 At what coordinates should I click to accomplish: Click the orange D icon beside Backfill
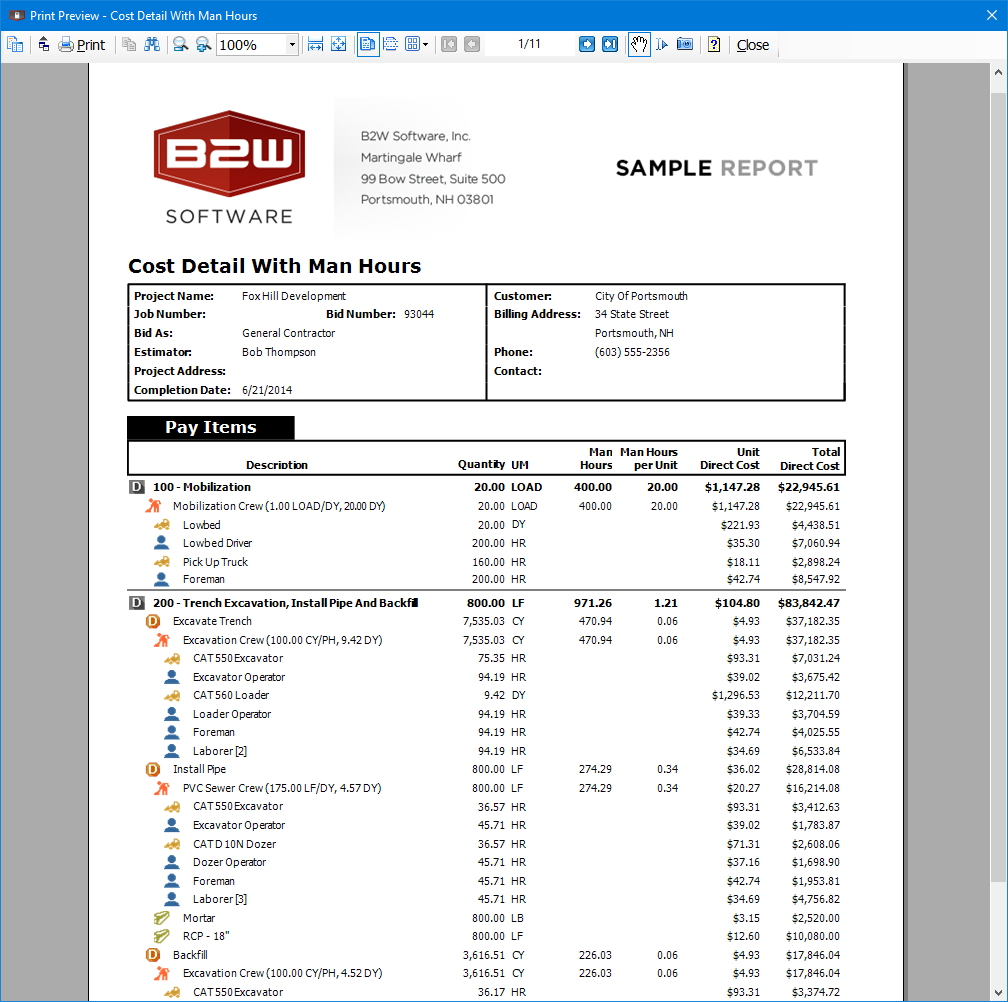pyautogui.click(x=153, y=954)
